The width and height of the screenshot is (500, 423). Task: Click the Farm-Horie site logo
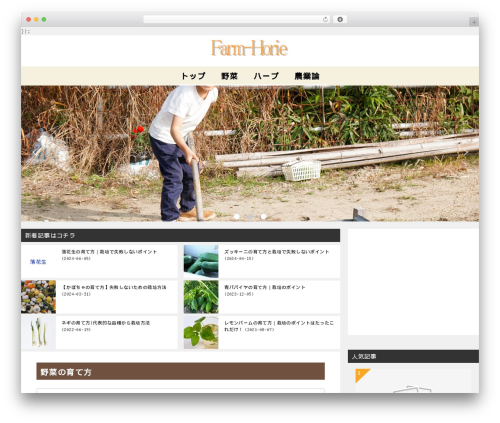249,48
